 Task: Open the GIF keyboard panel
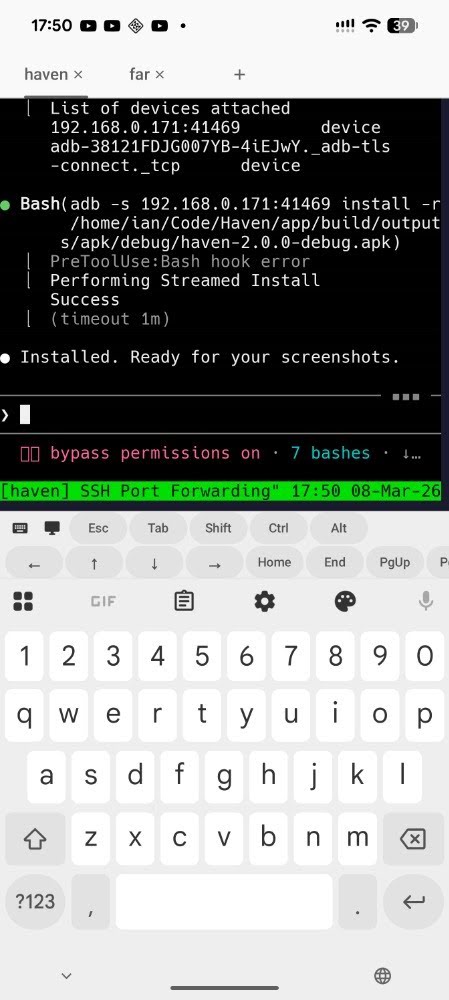(x=103, y=601)
